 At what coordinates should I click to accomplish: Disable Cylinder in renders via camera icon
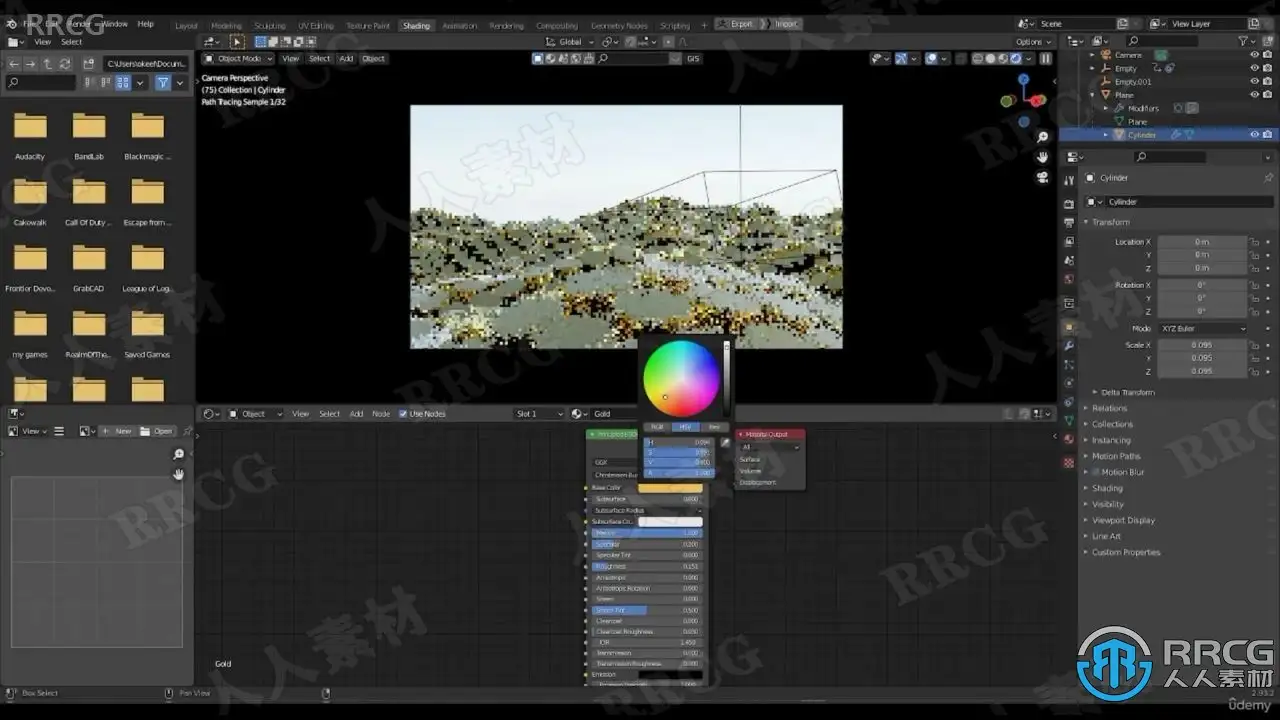coord(1267,134)
